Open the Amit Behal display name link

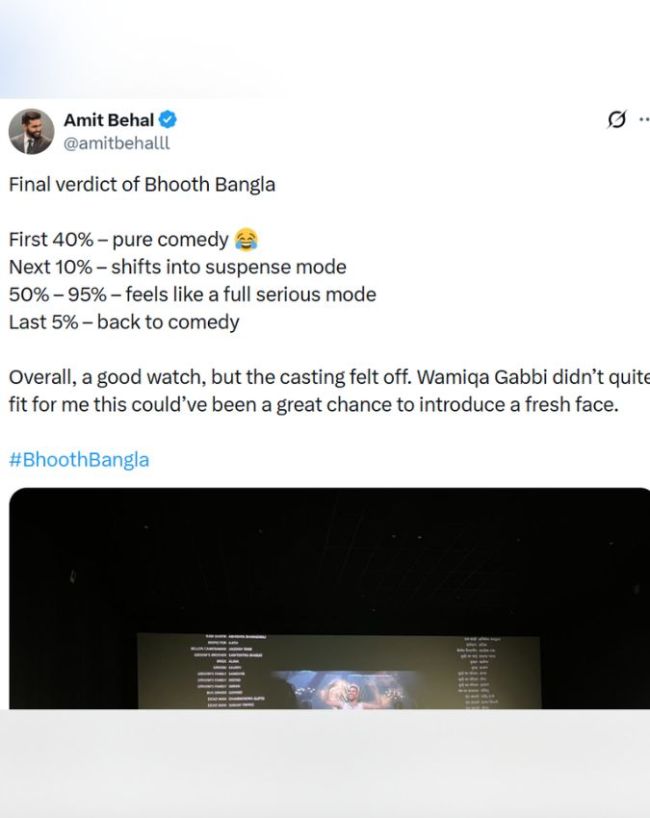click(x=108, y=120)
